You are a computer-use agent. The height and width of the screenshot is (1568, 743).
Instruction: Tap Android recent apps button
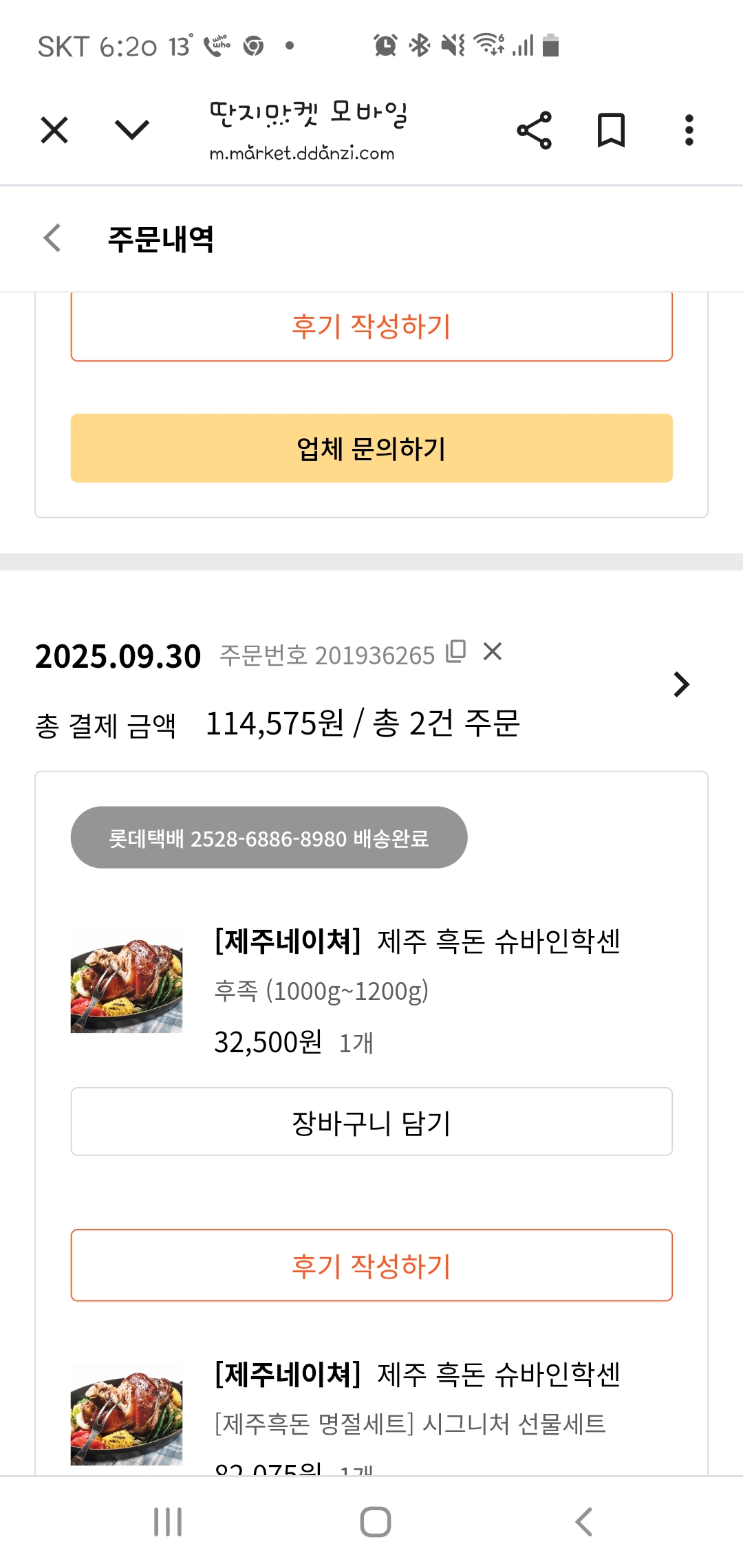coord(168,1521)
